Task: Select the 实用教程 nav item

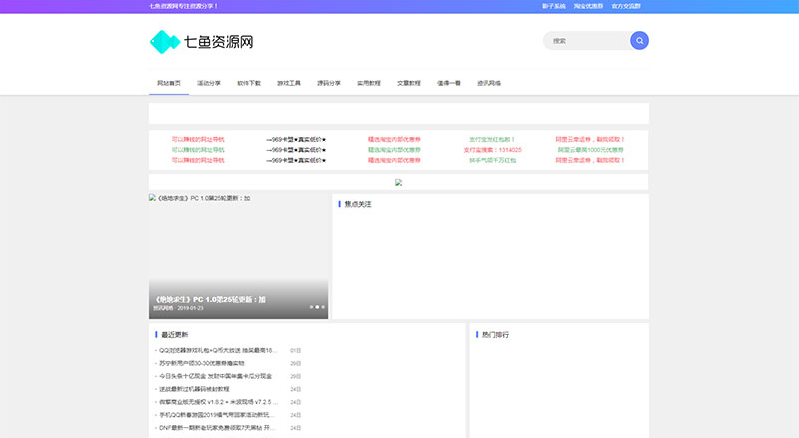Action: [369, 83]
